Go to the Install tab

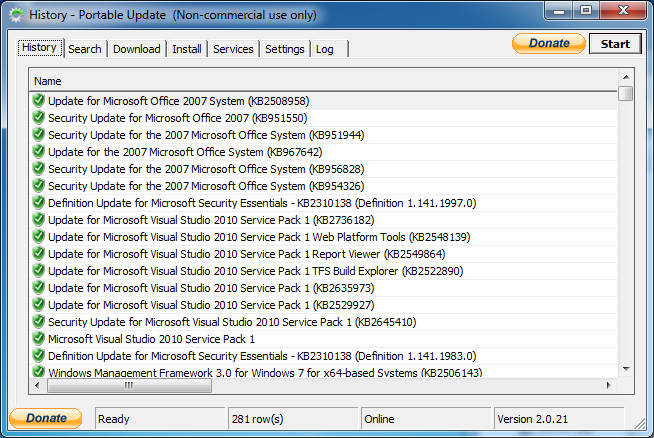187,49
